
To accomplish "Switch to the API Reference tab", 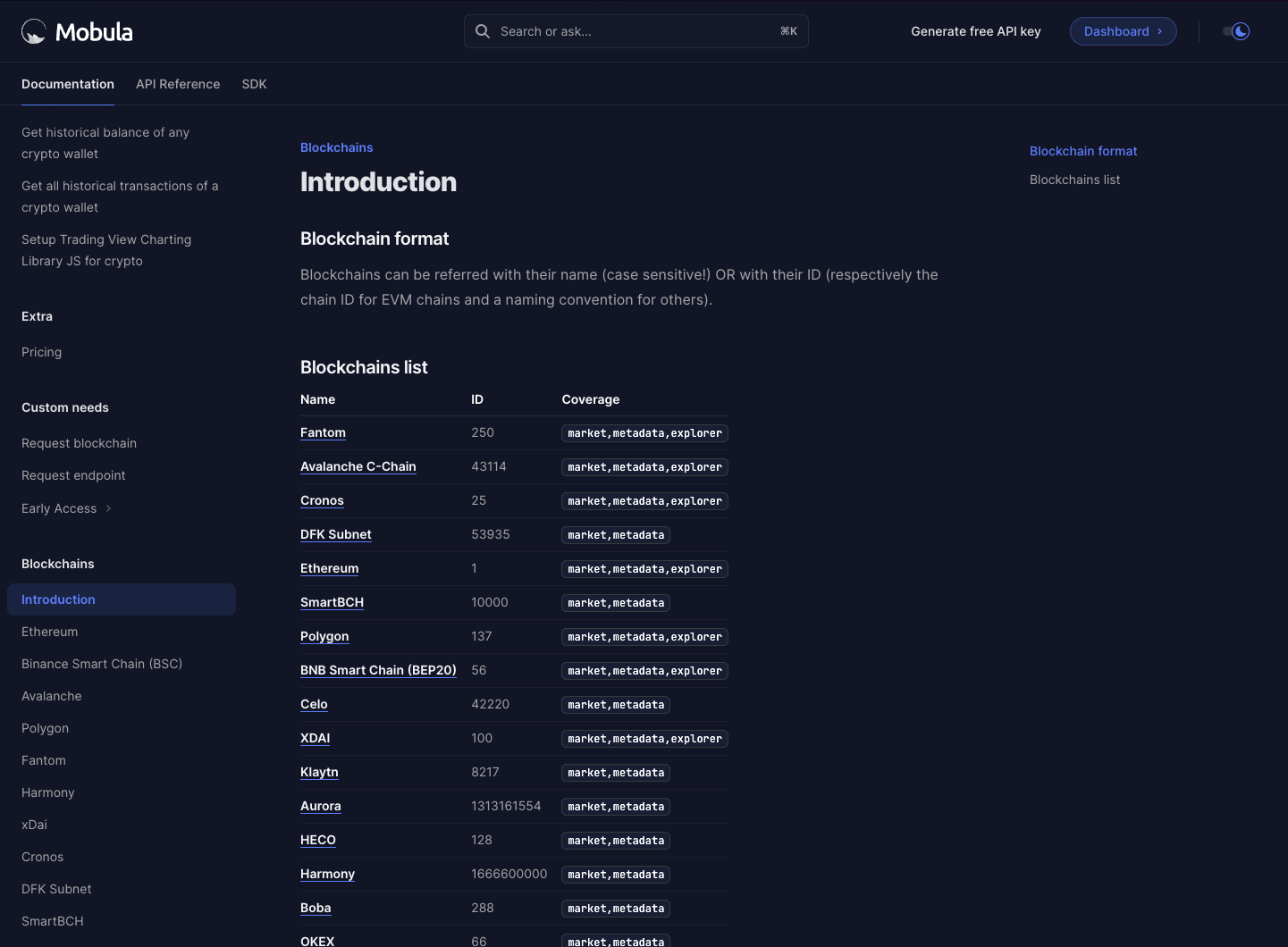I will 178,84.
